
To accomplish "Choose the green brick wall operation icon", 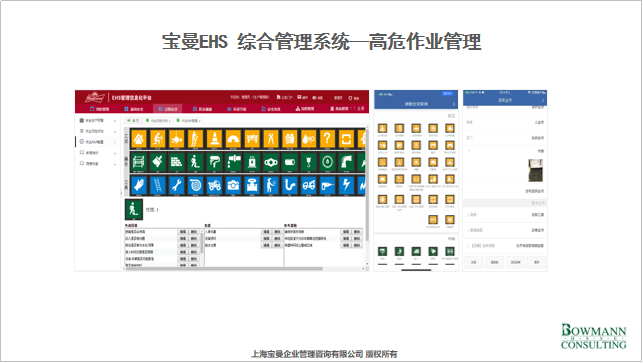I will click(176, 162).
